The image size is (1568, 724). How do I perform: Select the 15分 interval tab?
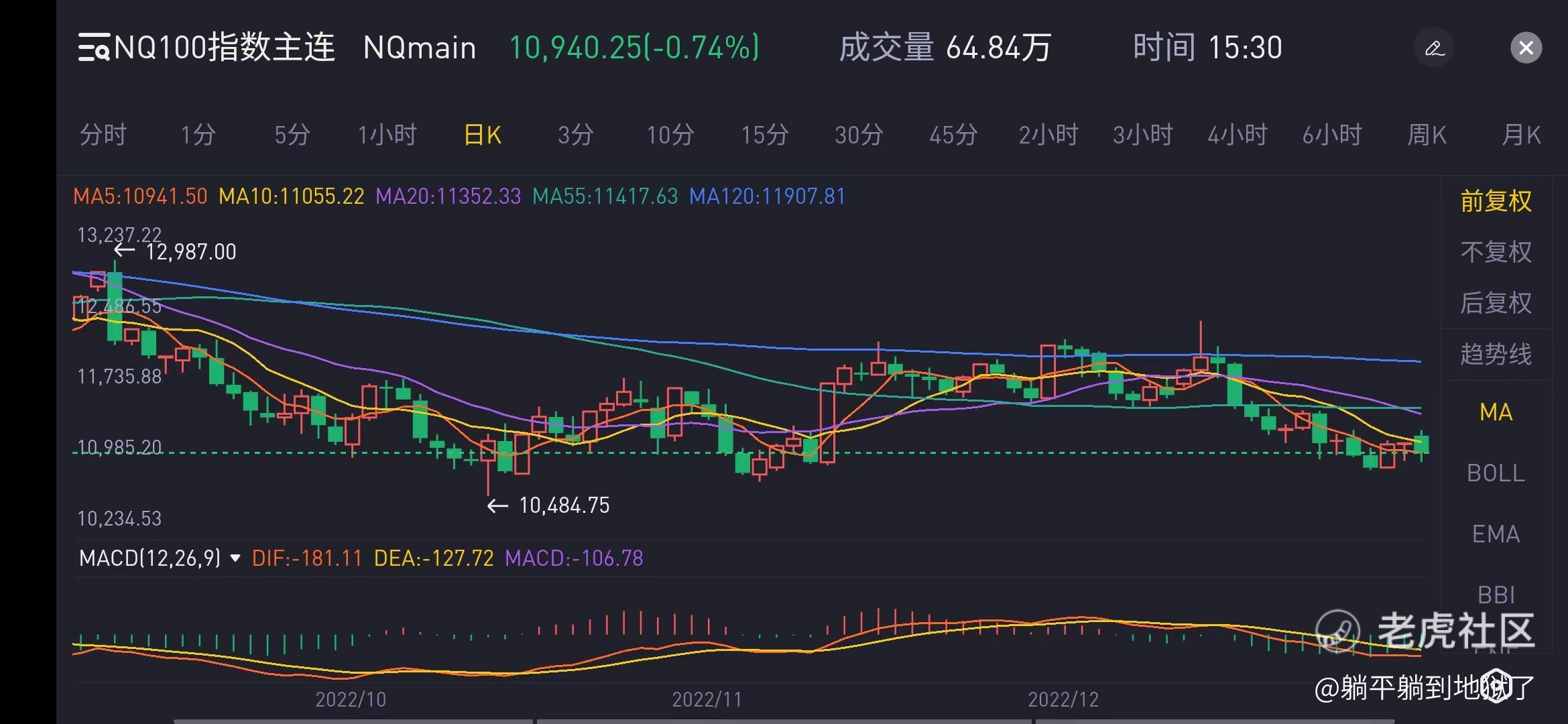764,135
